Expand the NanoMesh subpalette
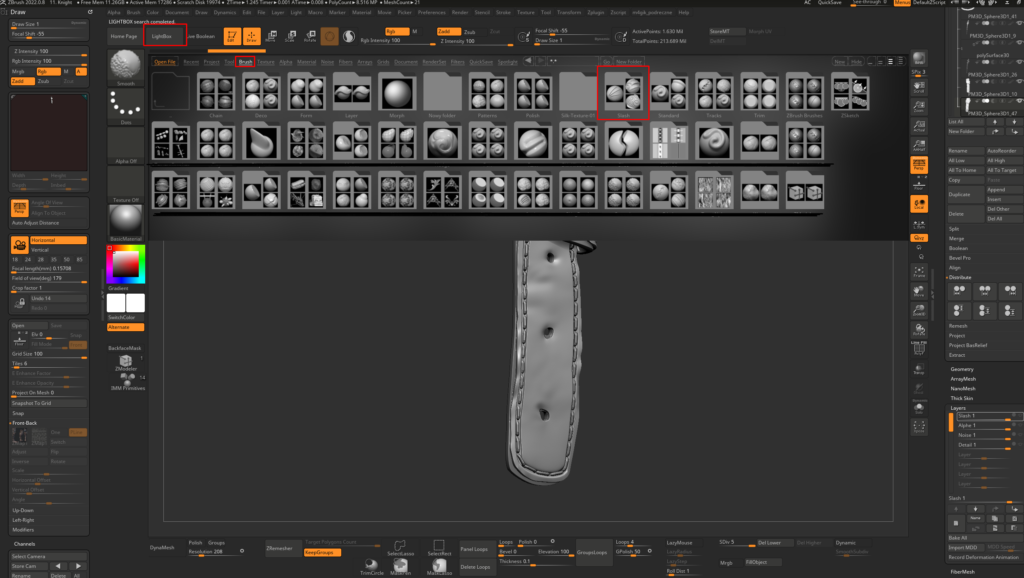Image resolution: width=1024 pixels, height=578 pixels. pos(963,389)
